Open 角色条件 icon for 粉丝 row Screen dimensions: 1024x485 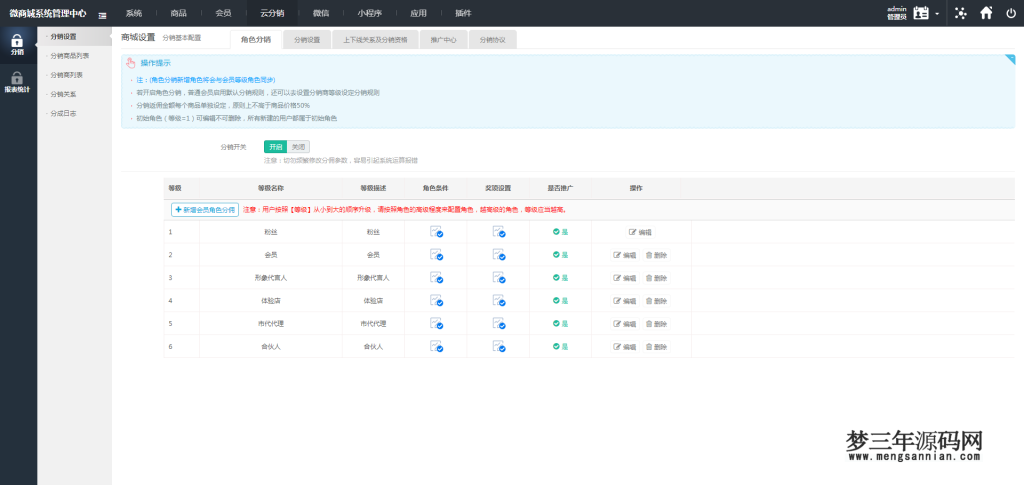[x=436, y=231]
